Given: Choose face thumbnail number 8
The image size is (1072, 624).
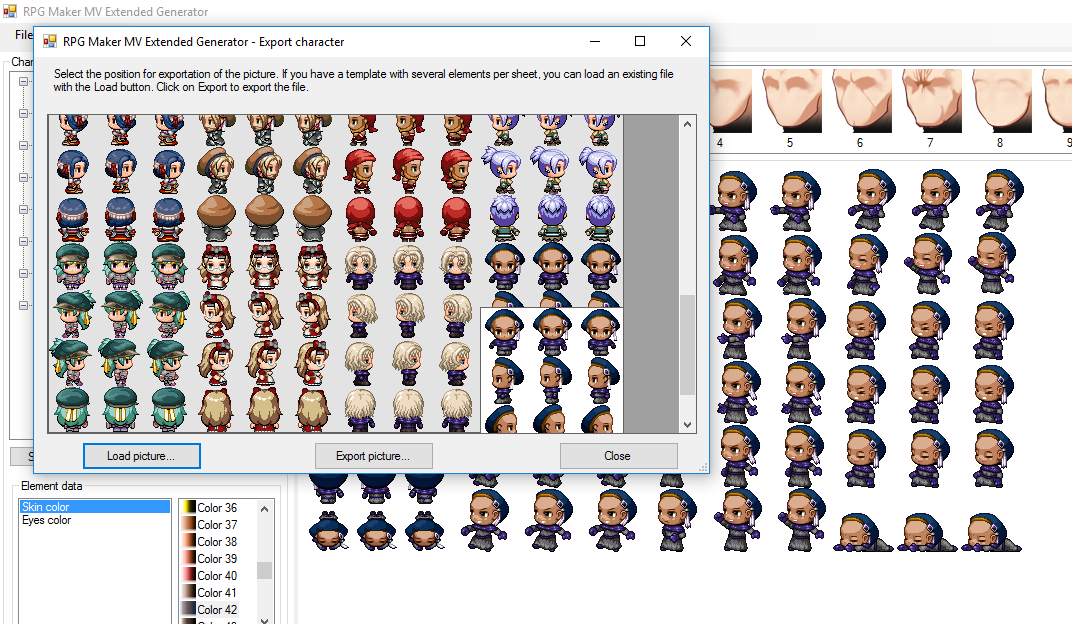Looking at the screenshot, I should tap(1002, 100).
